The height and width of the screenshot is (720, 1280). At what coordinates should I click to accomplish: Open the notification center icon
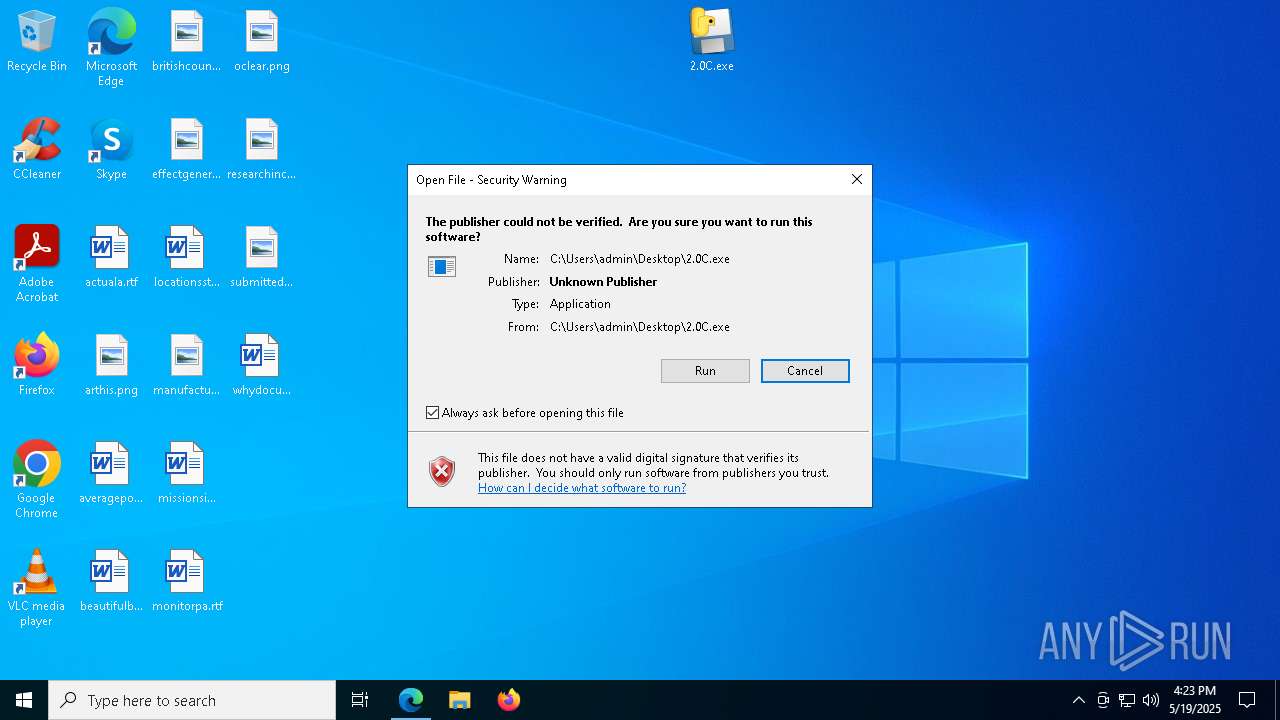[x=1247, y=700]
